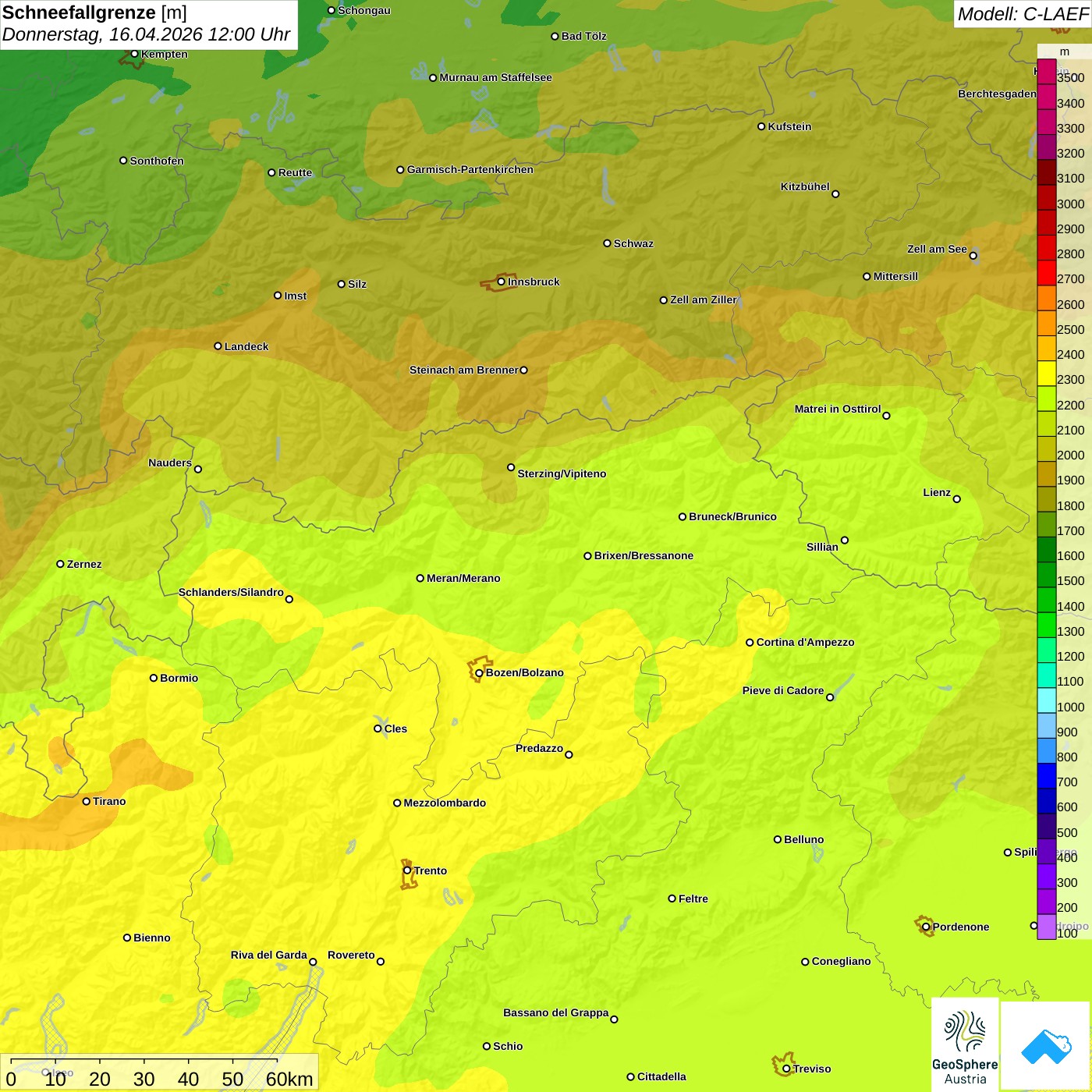Click the Bienno label
The image size is (1092, 1092).
151,938
